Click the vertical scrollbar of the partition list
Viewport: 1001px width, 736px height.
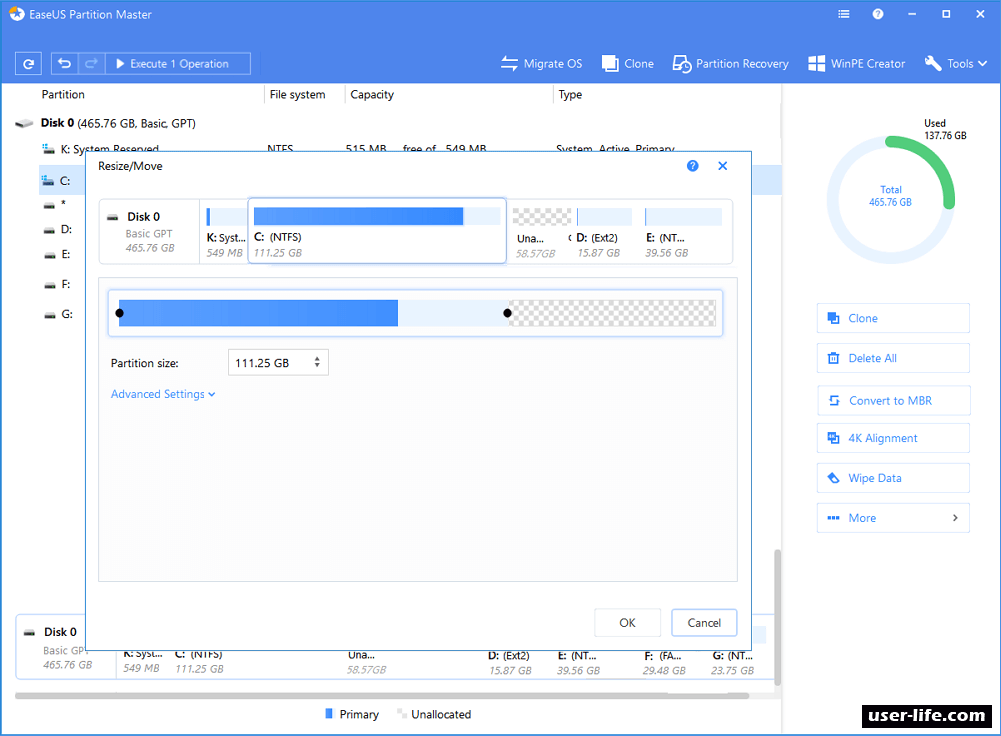pyautogui.click(x=777, y=616)
